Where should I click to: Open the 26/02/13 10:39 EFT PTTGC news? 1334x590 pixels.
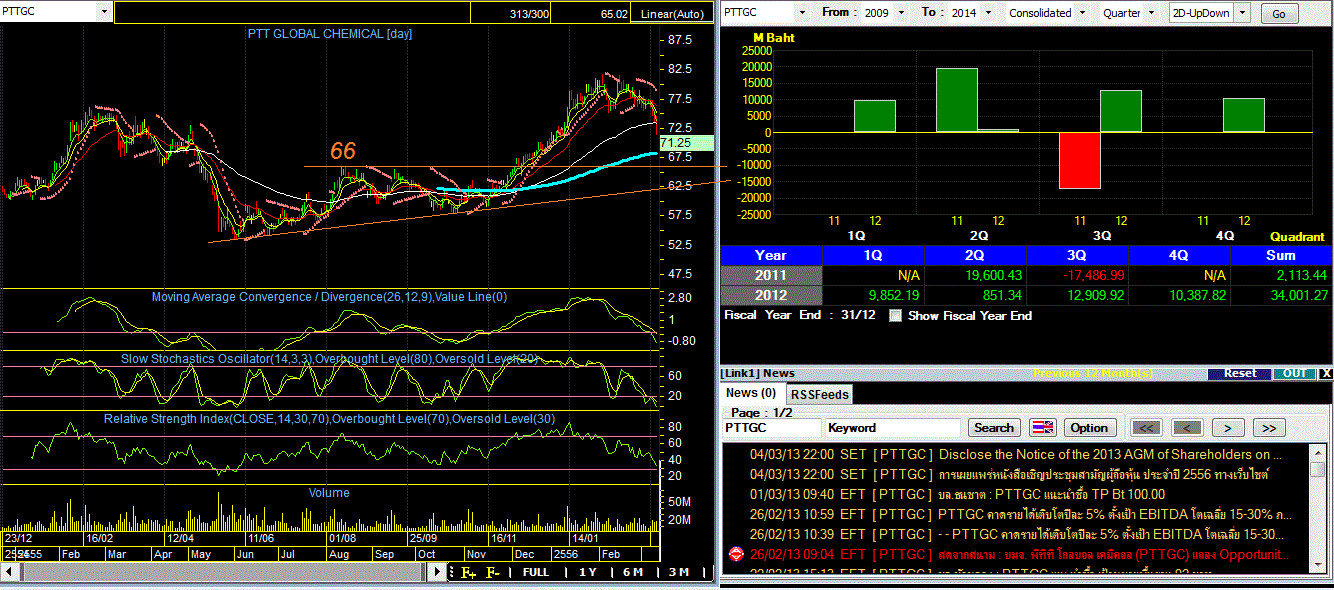click(1016, 534)
